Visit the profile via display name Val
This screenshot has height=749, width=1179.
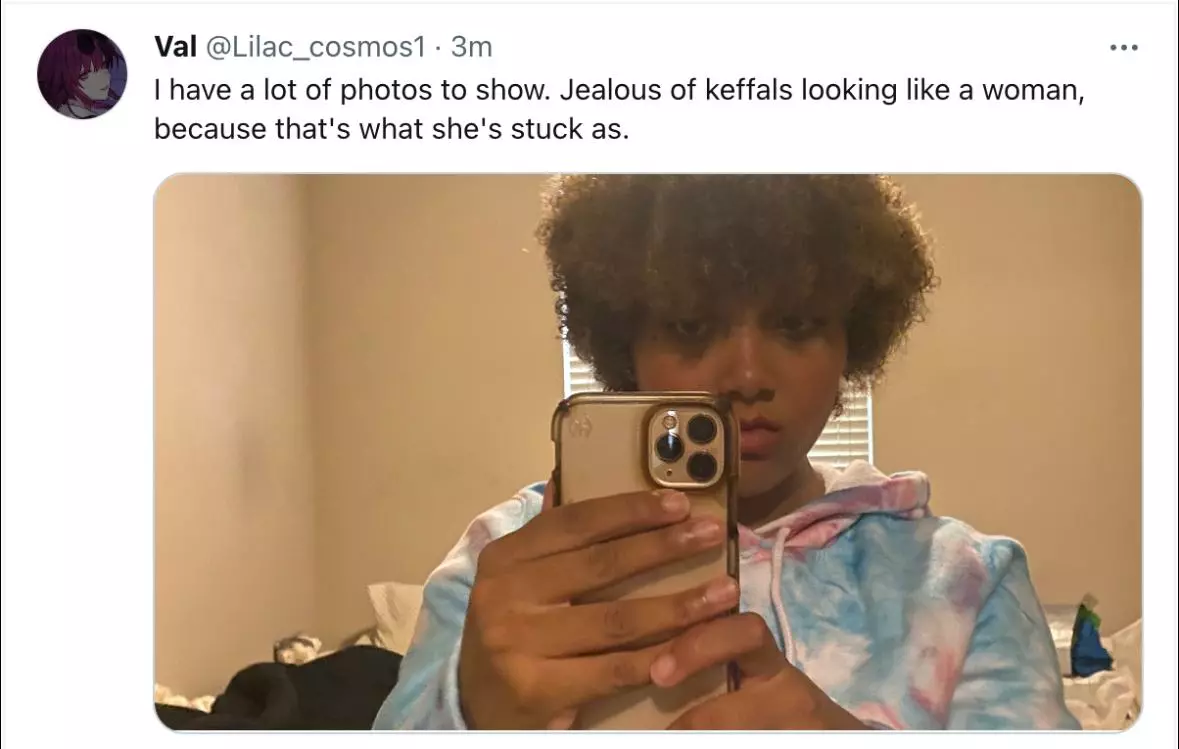click(x=175, y=47)
